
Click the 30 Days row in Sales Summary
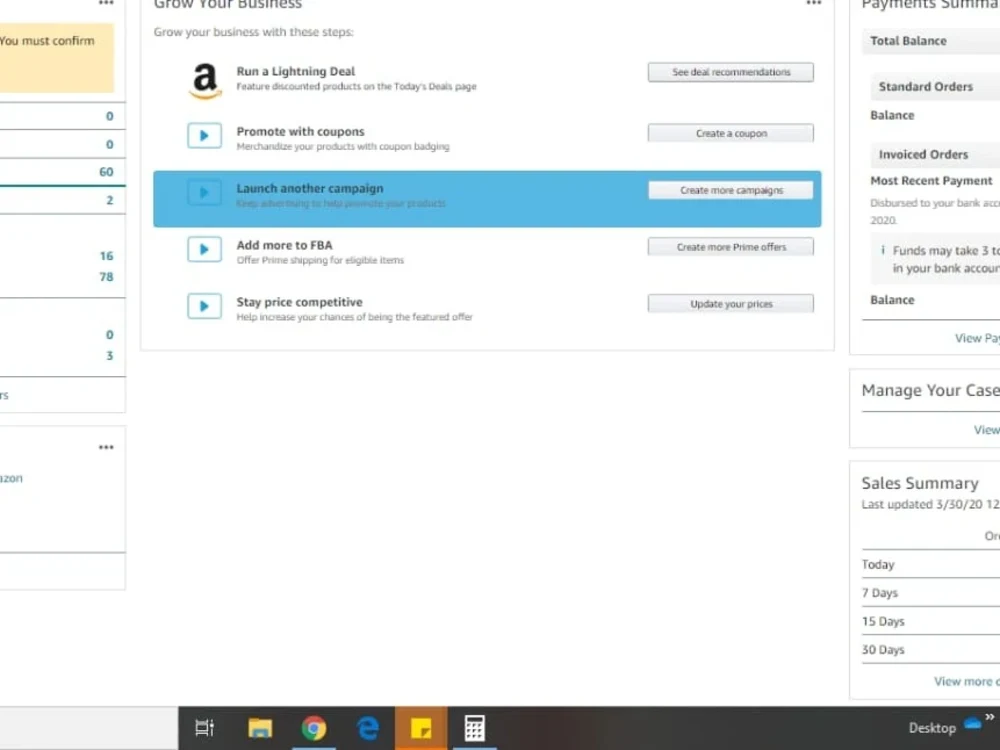(930, 649)
